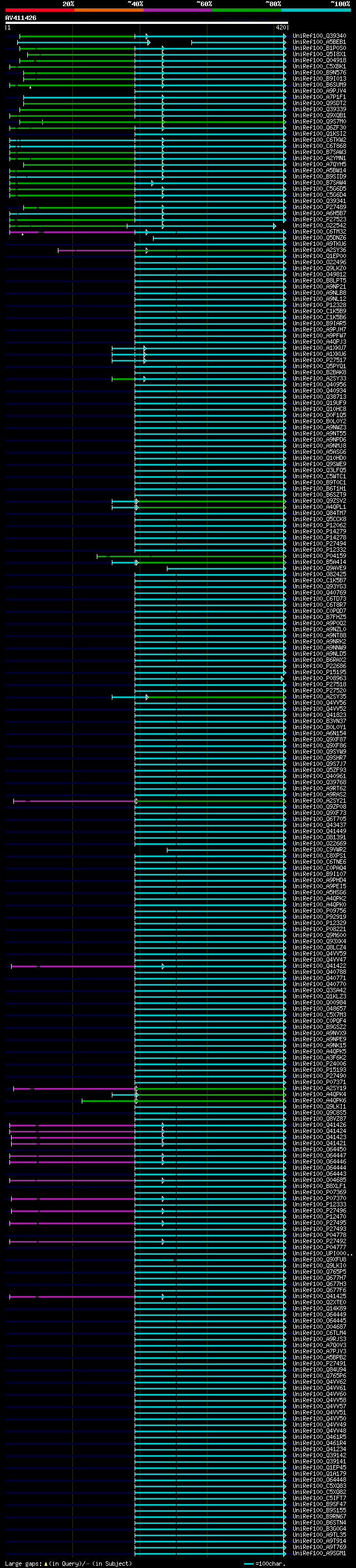Click the red segment of the identity legend
The height and width of the screenshot is (1568, 356).
click(x=39, y=10)
